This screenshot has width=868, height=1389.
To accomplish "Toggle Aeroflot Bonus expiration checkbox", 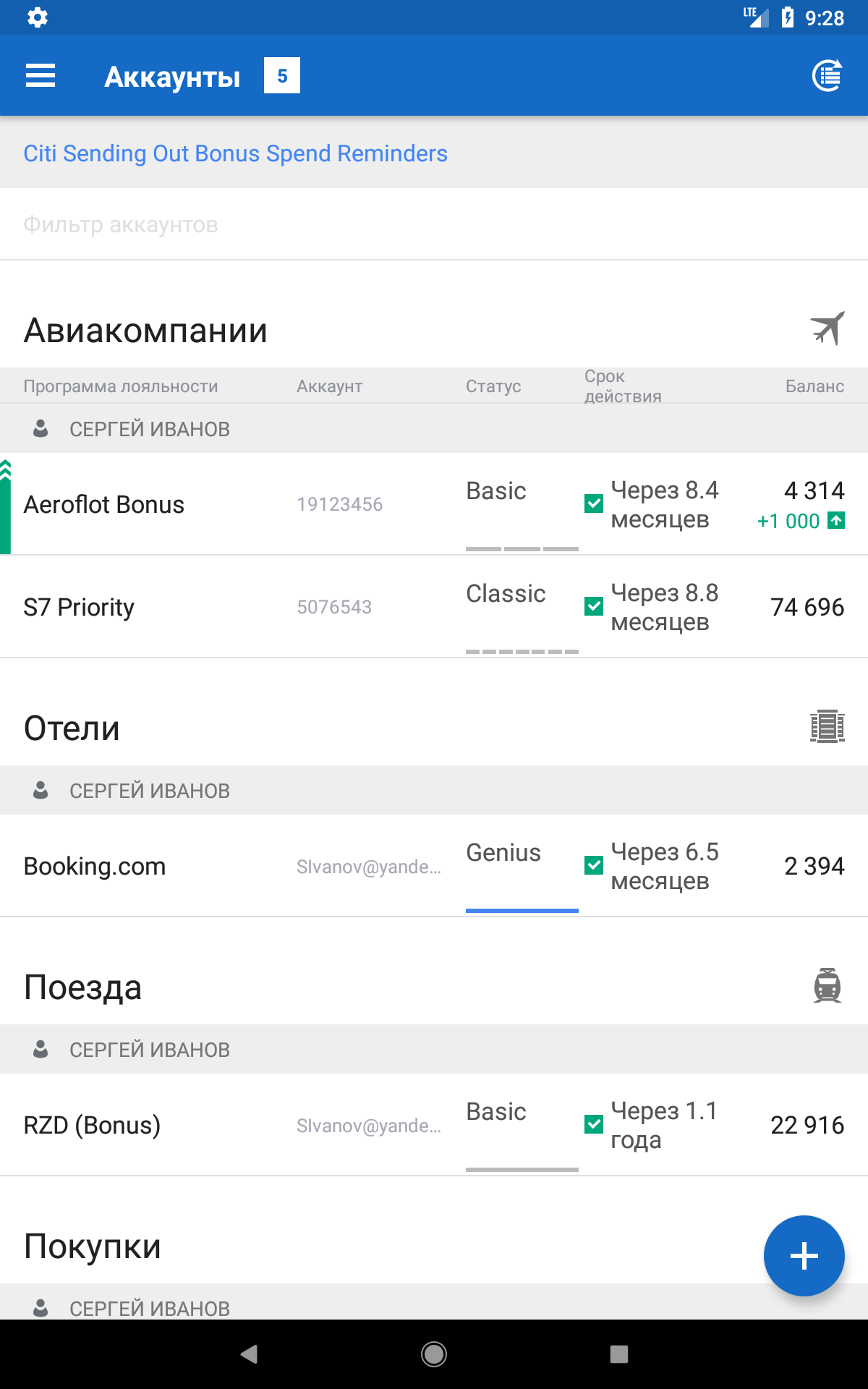I will [594, 504].
